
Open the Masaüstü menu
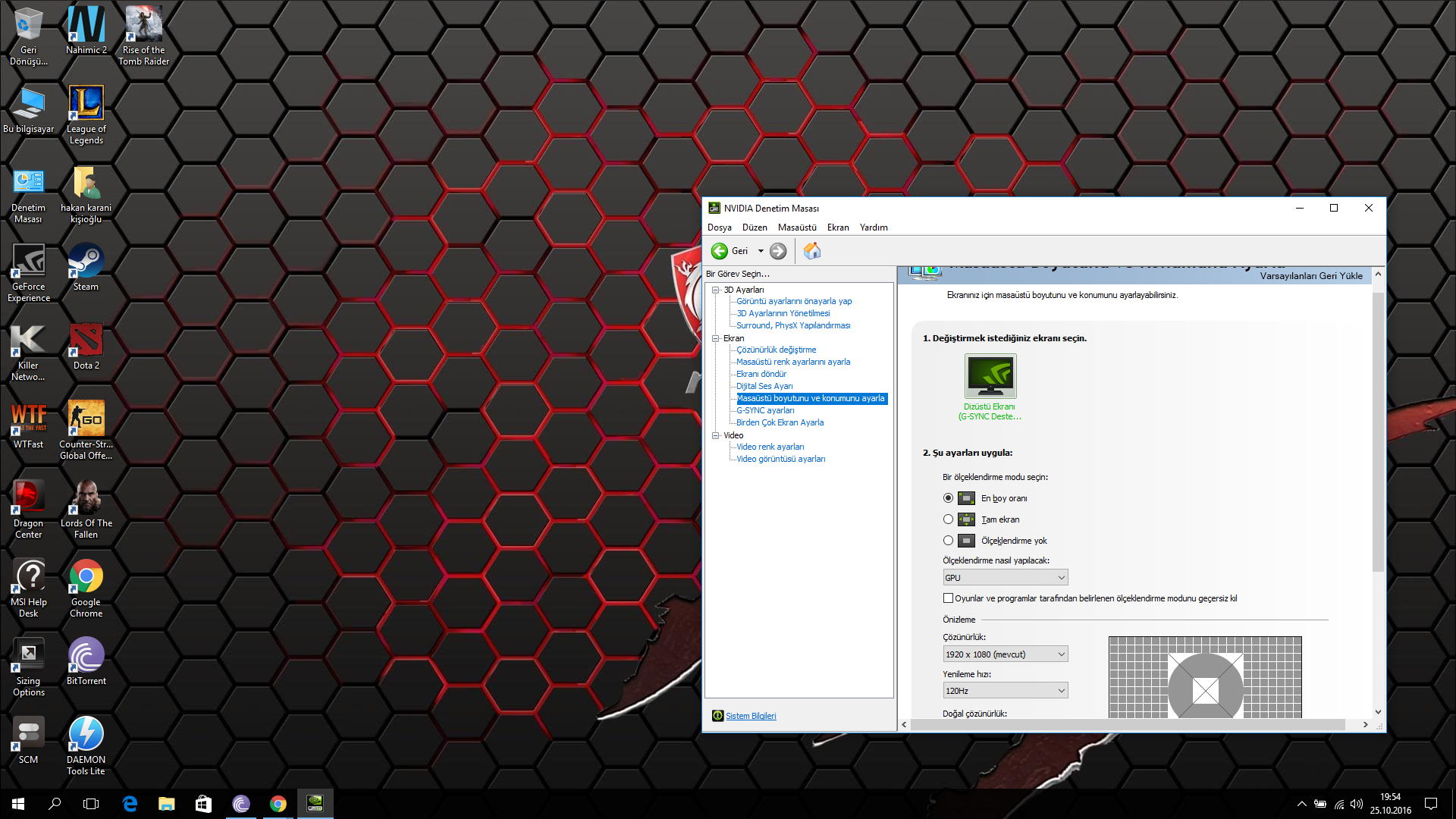[797, 227]
